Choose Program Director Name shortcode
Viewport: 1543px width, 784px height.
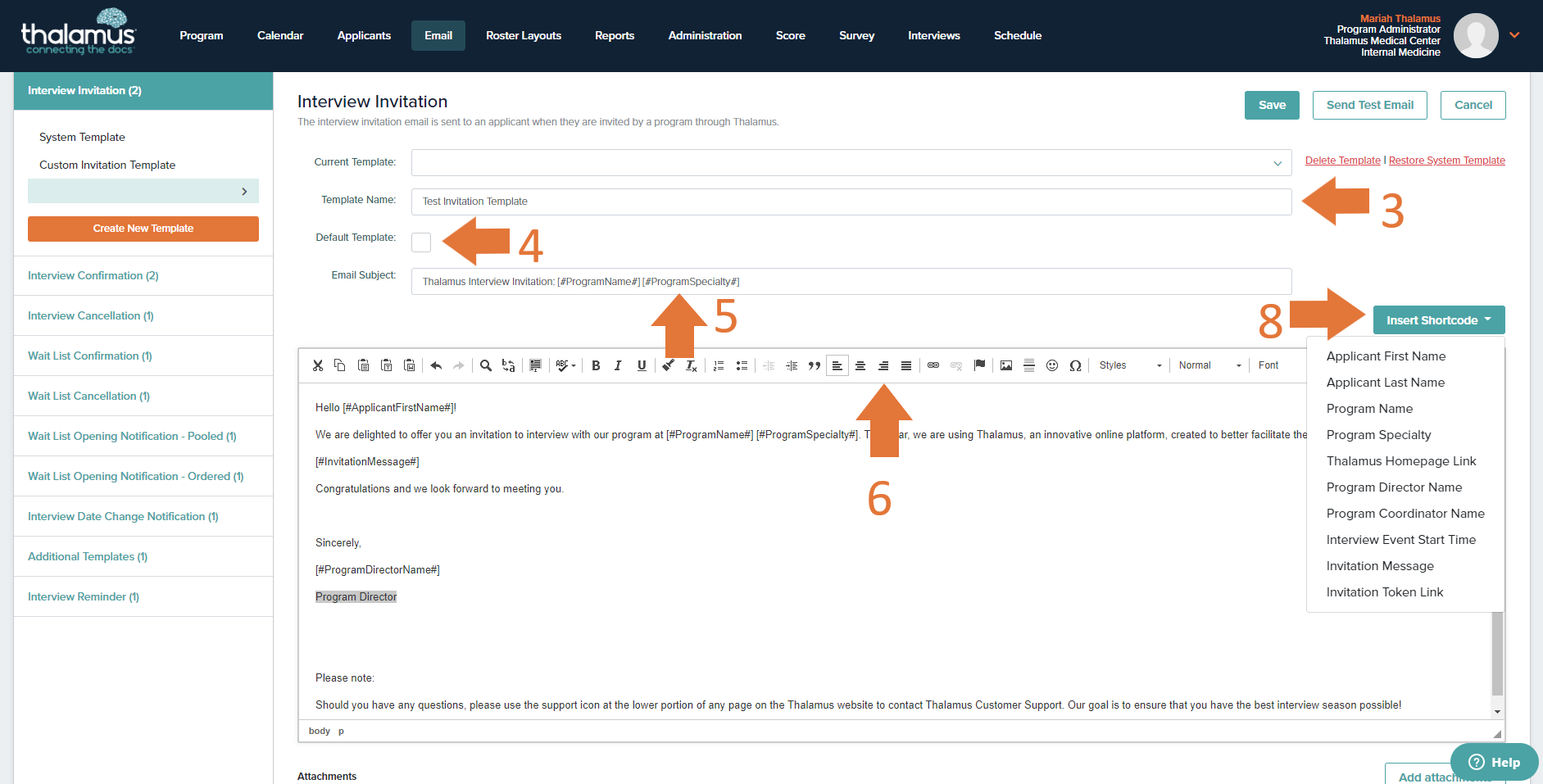coord(1394,487)
